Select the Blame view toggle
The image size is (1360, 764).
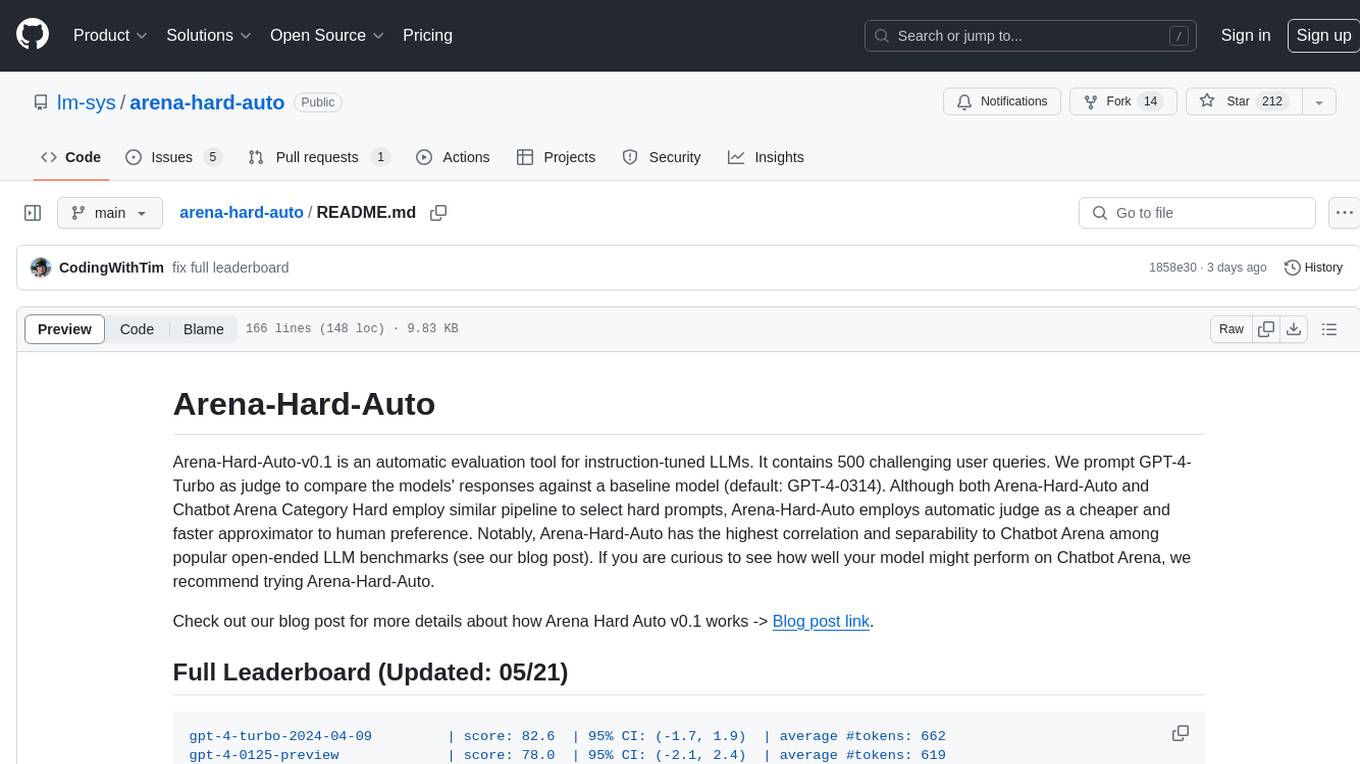[203, 329]
